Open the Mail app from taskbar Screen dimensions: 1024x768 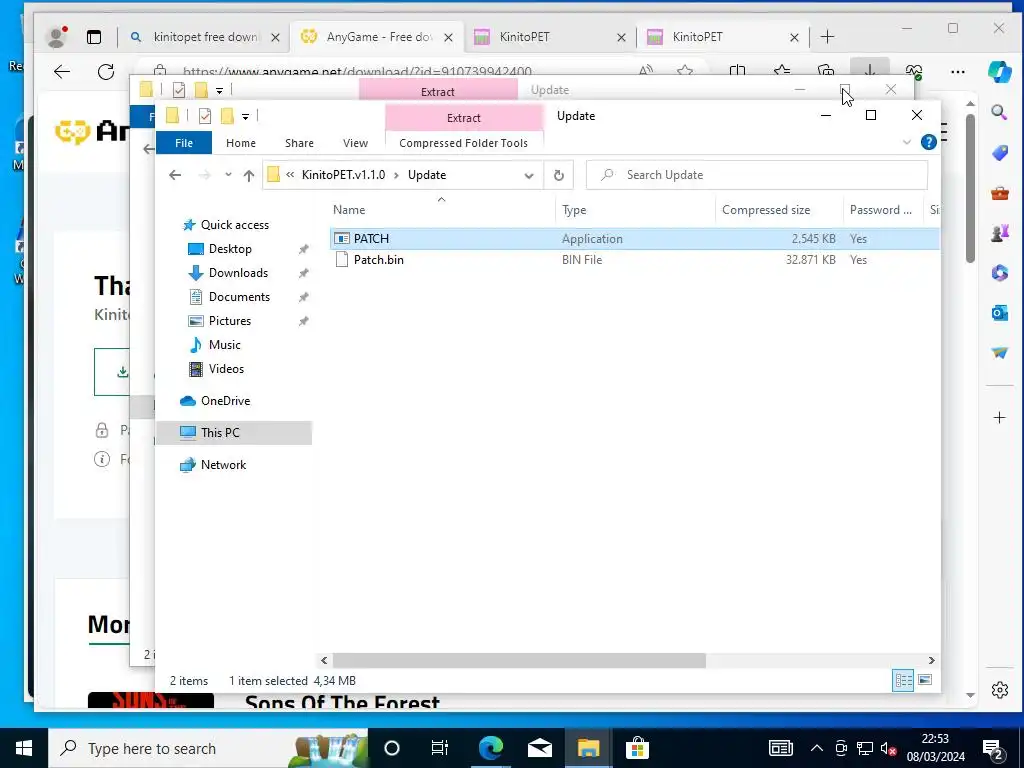(539, 748)
